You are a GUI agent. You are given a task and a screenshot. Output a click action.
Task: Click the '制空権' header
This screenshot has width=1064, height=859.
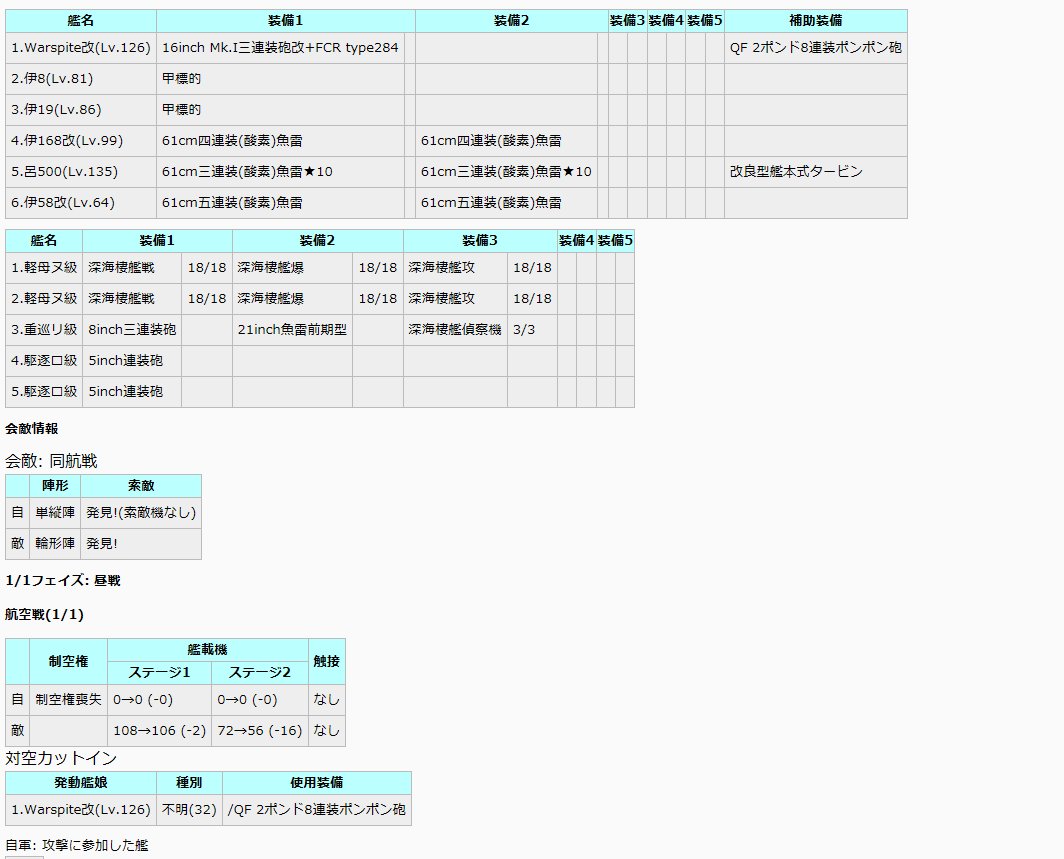(x=69, y=662)
